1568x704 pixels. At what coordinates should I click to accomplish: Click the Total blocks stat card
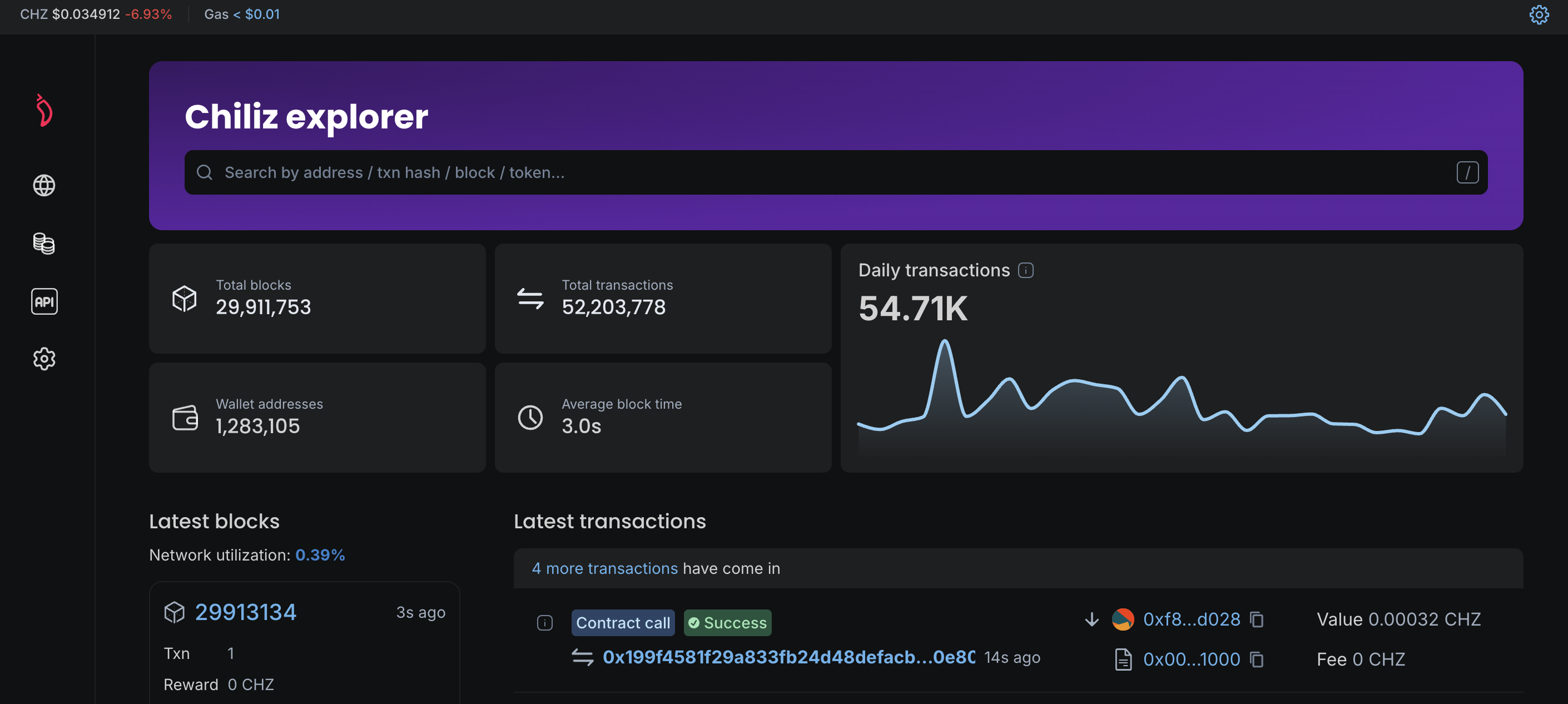(x=317, y=299)
